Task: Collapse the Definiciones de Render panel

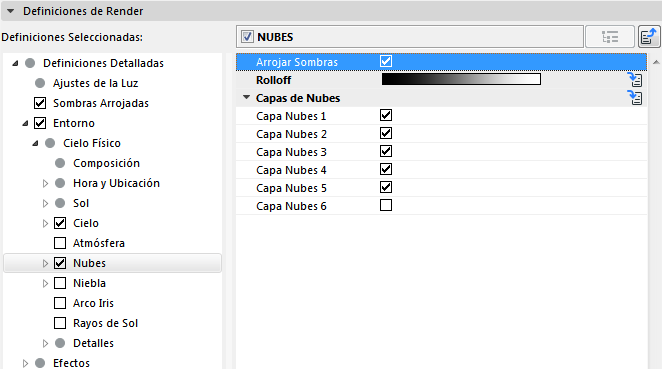Action: pos(11,11)
